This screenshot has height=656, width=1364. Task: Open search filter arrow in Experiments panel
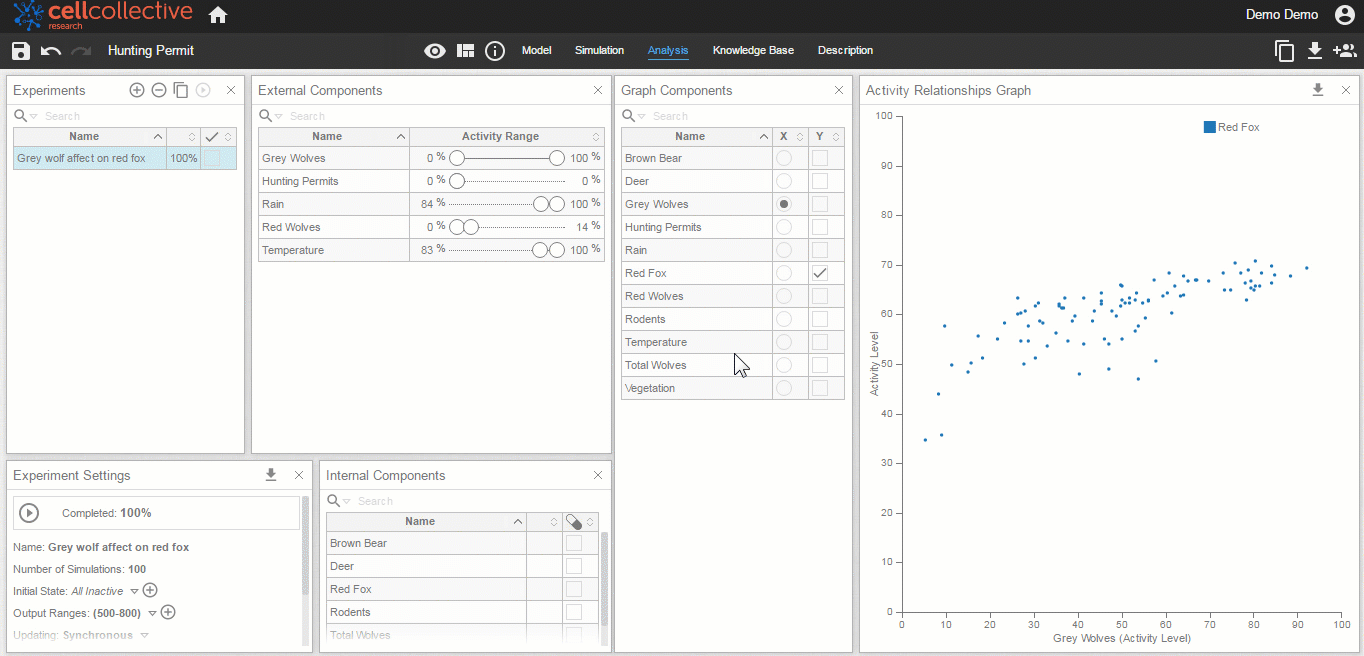[x=33, y=117]
